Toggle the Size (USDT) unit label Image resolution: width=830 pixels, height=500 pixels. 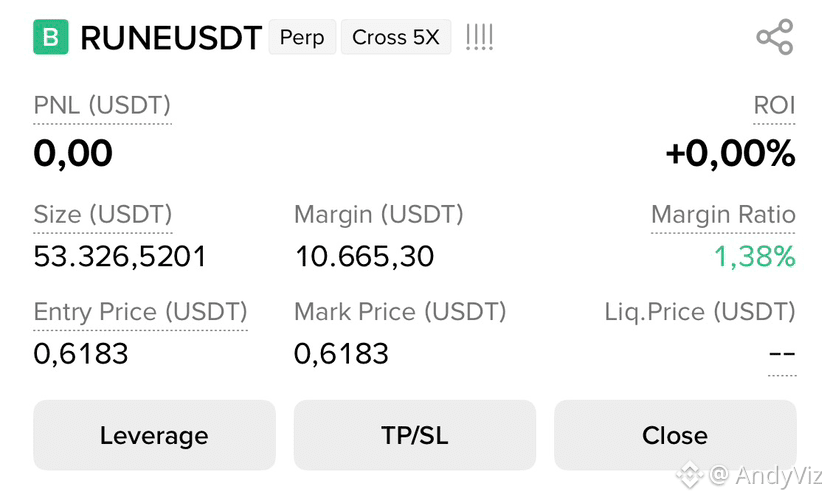103,215
